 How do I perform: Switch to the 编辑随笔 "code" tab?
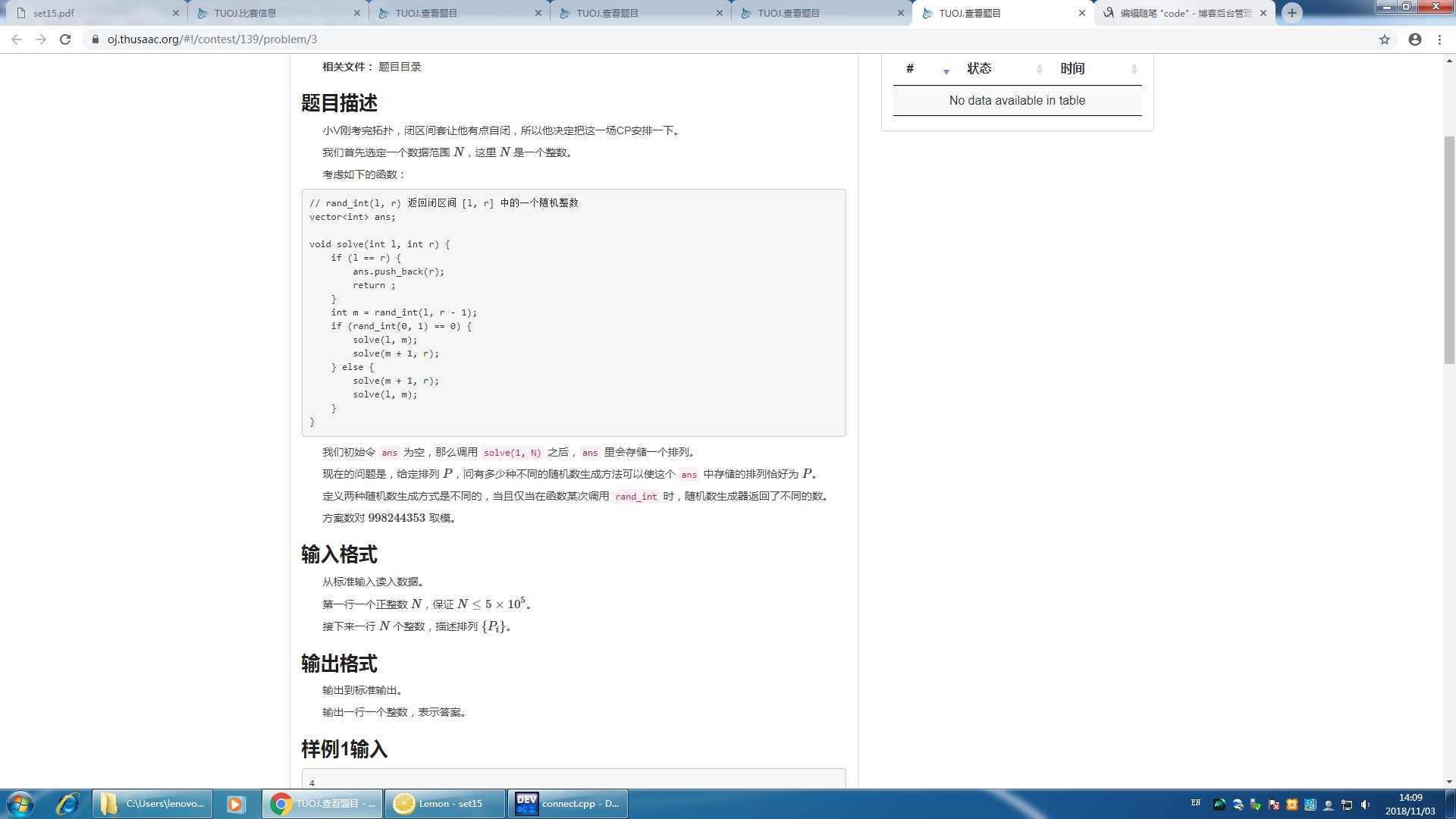pos(1185,13)
